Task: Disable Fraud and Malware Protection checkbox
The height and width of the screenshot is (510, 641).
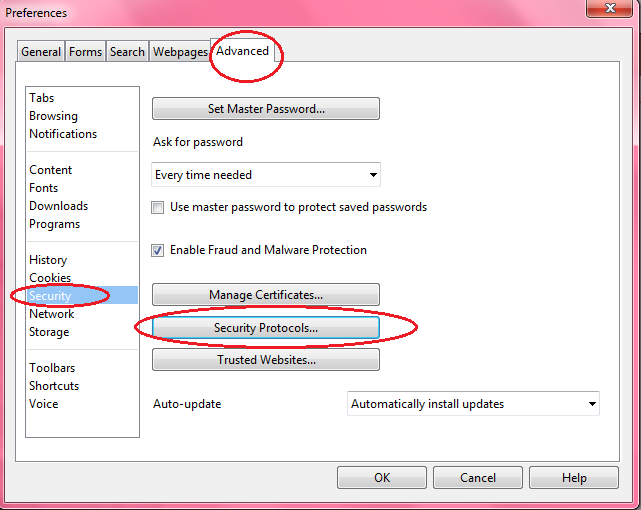Action: coord(157,250)
